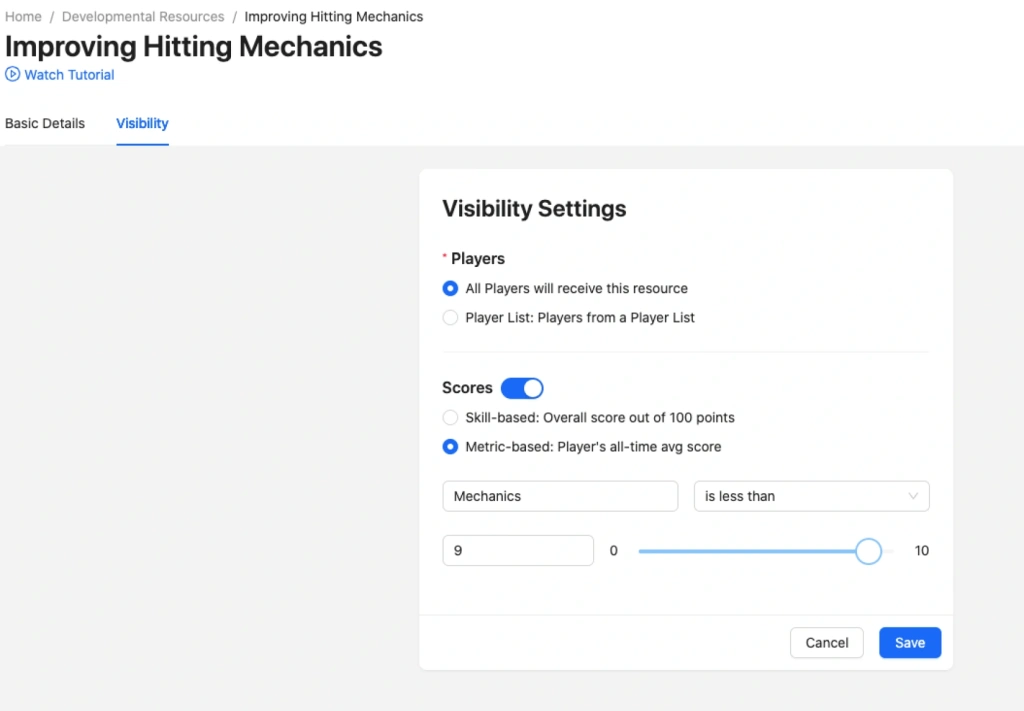The height and width of the screenshot is (711, 1024).
Task: Click the Mechanics metric field
Action: (x=560, y=496)
